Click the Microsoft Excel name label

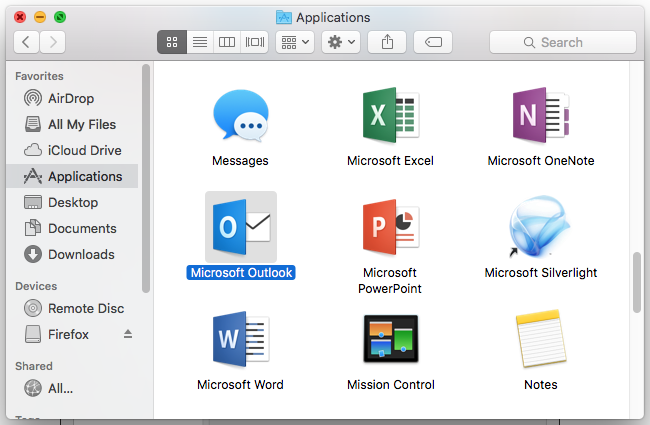pos(390,161)
